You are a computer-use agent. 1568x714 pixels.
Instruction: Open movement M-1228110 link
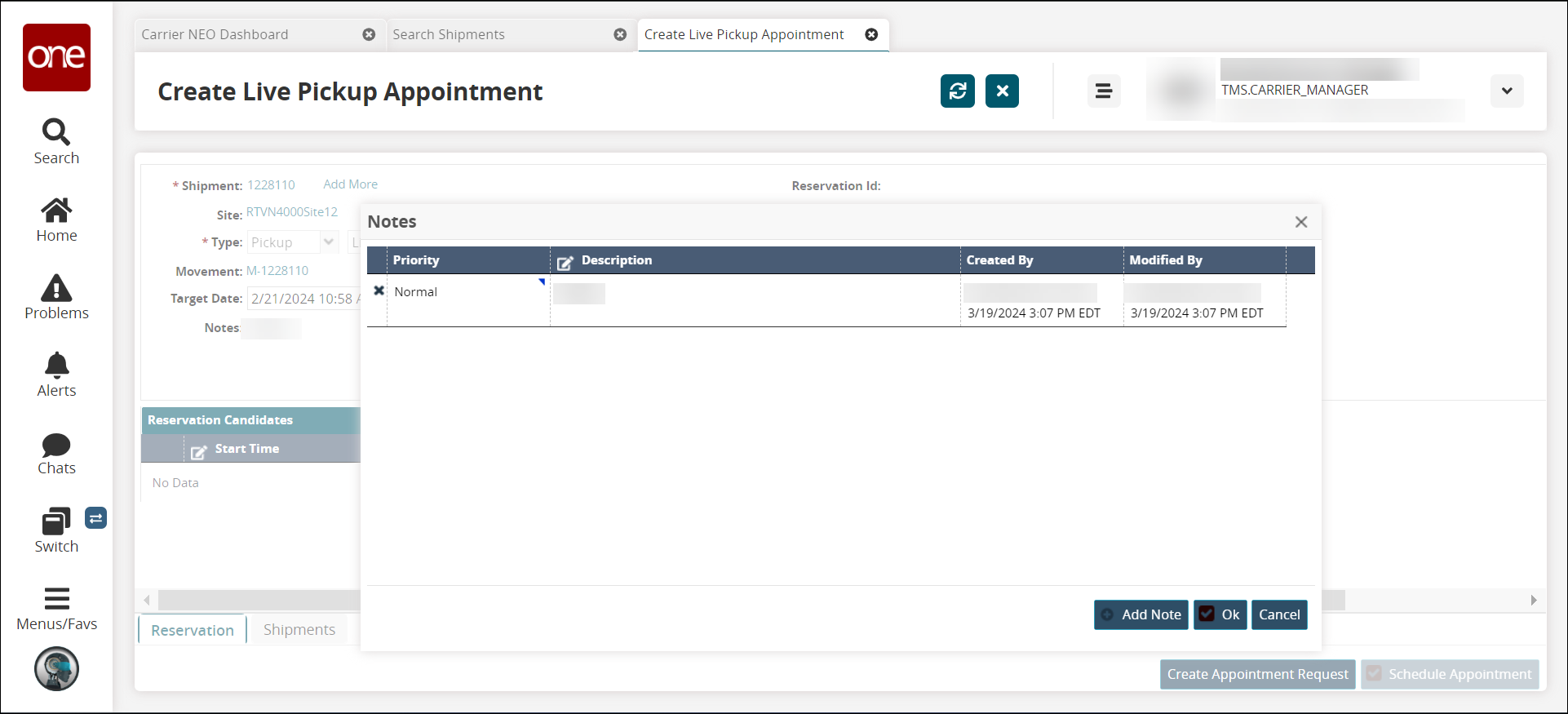[x=277, y=271]
